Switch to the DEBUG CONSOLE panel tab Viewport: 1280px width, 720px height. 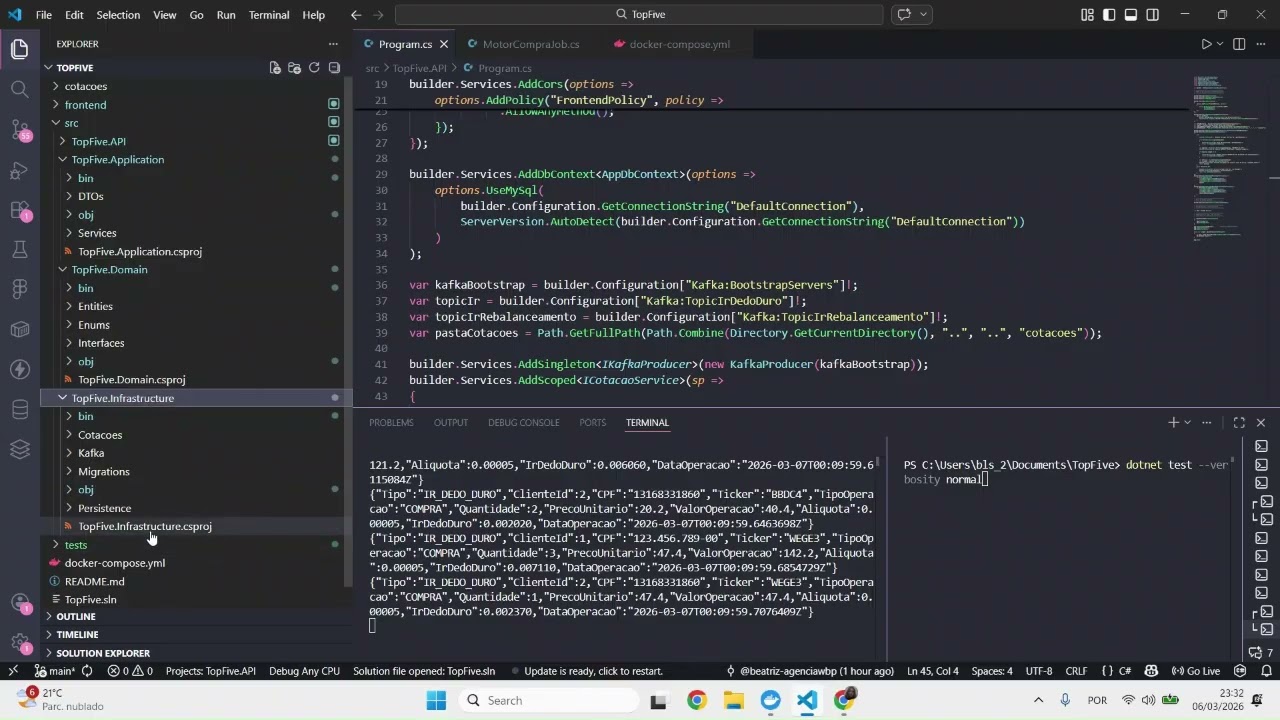[x=524, y=423]
